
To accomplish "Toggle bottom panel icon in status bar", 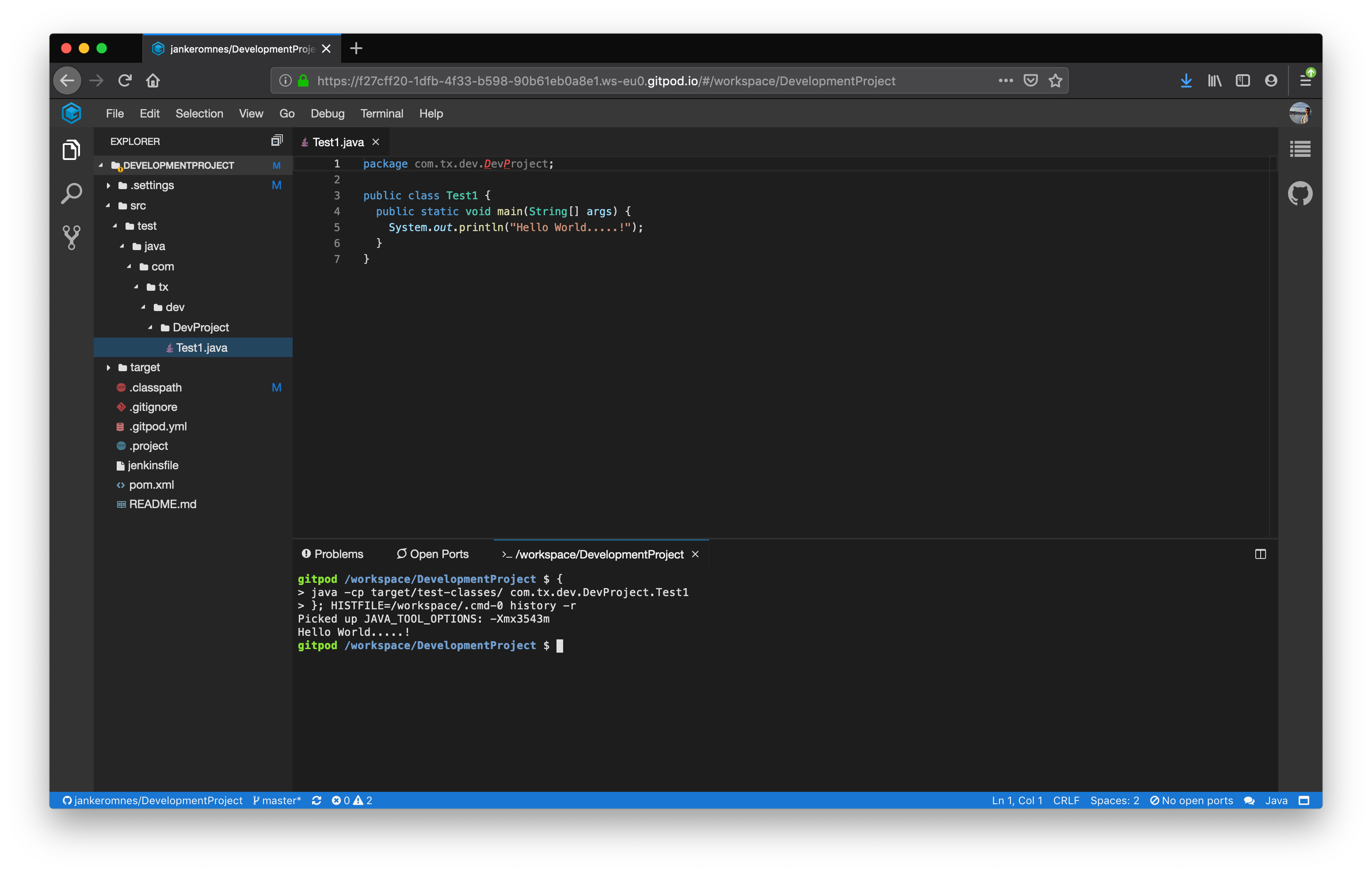I will click(x=1303, y=800).
